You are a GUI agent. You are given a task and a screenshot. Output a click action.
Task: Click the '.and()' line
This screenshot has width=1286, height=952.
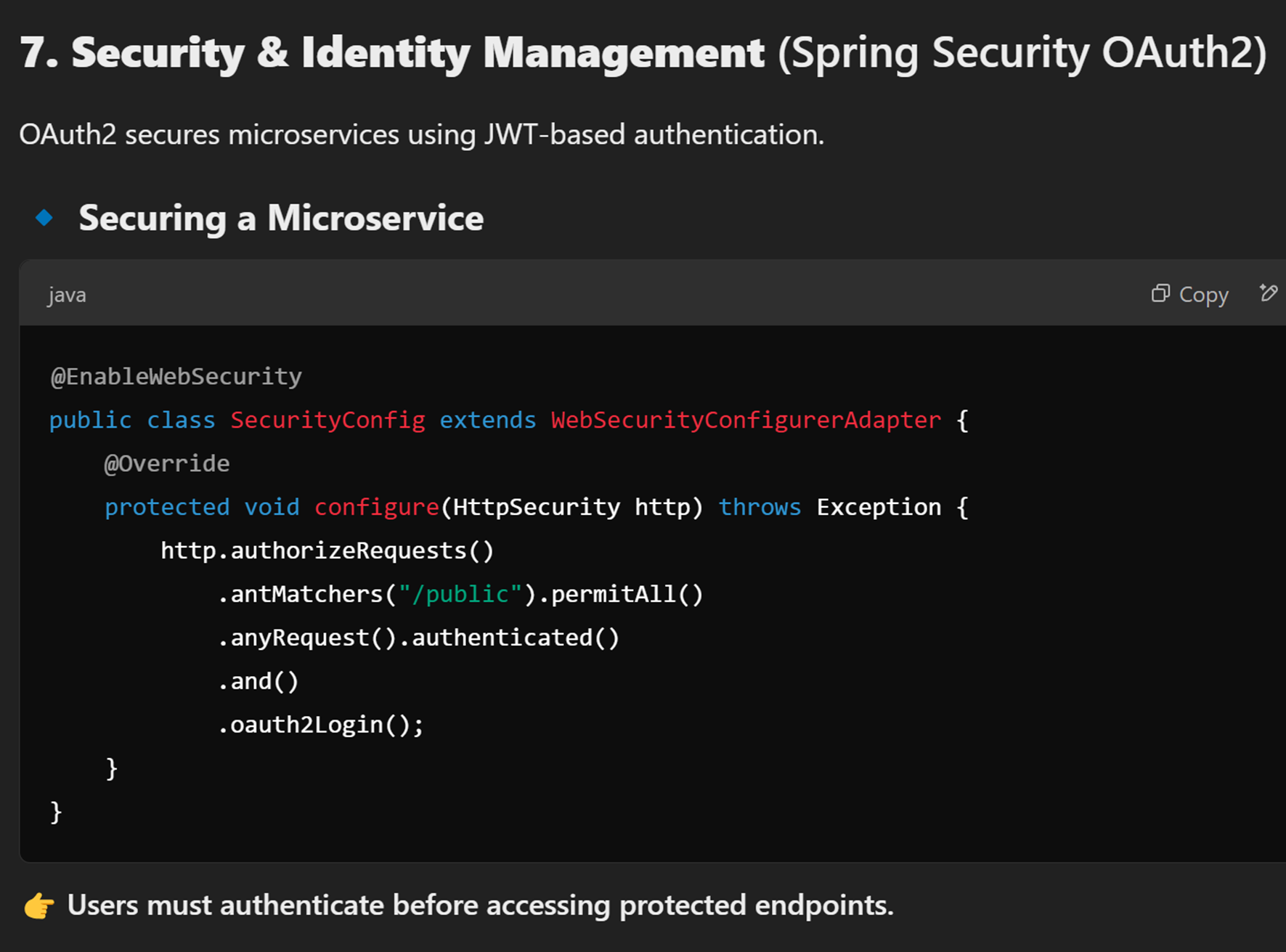259,681
